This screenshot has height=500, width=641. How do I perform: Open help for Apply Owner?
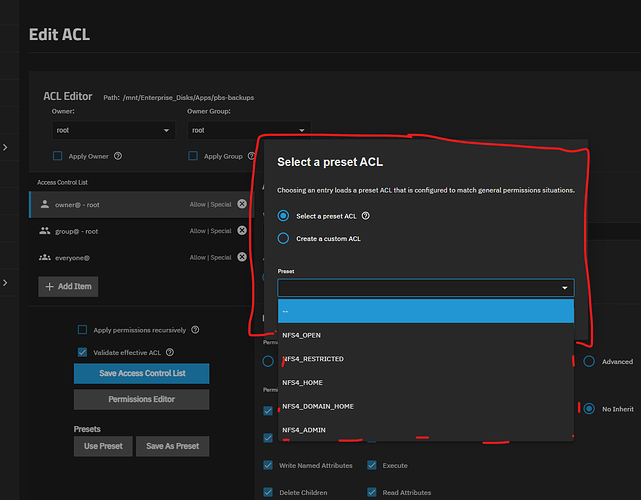pos(118,156)
